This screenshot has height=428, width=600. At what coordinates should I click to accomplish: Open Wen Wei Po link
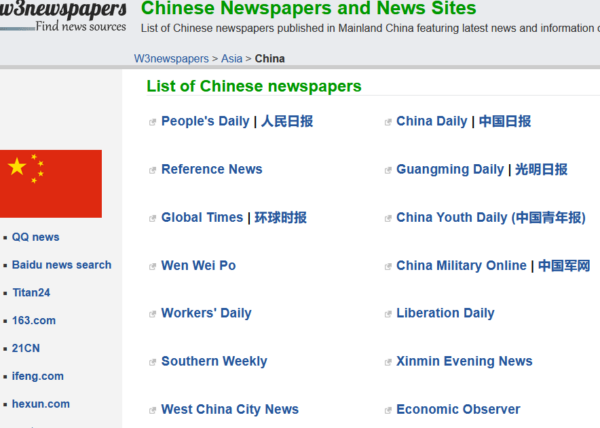click(x=198, y=265)
